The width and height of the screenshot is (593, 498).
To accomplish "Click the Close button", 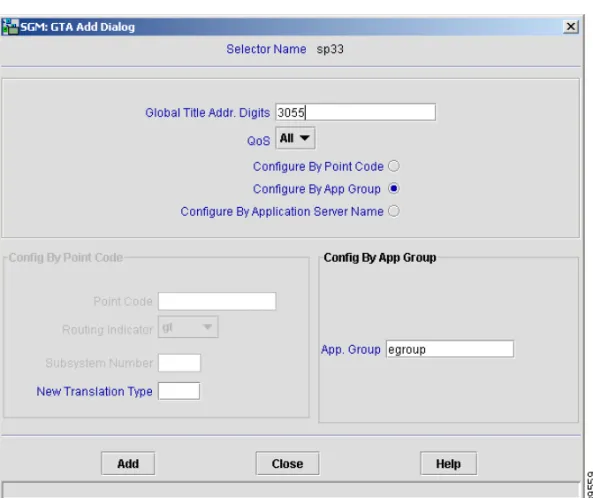I will [x=287, y=464].
